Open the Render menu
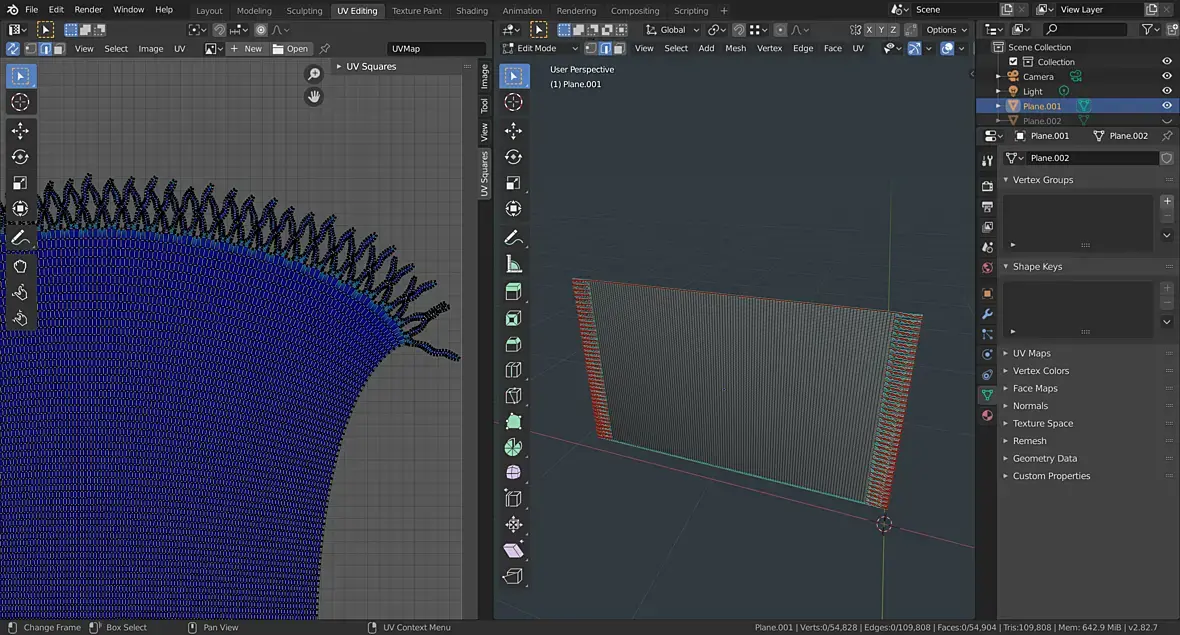 coord(88,10)
